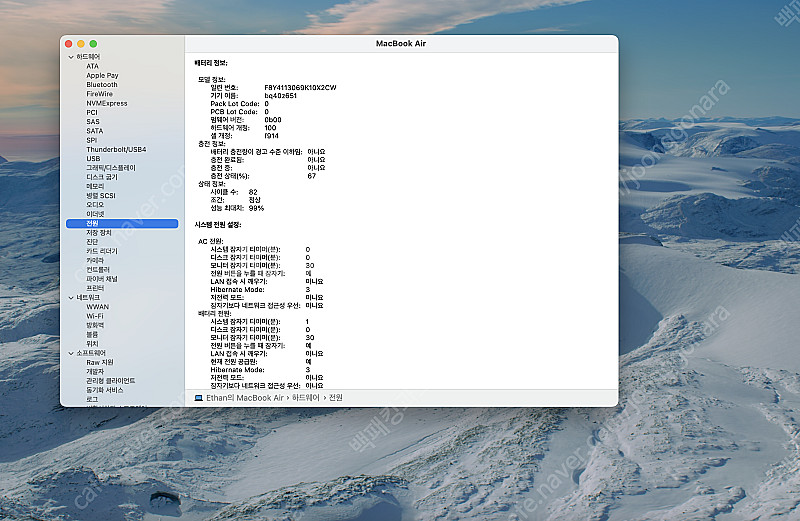Open the Thunderbolt/USB4 entry
800x521 pixels.
[116, 150]
